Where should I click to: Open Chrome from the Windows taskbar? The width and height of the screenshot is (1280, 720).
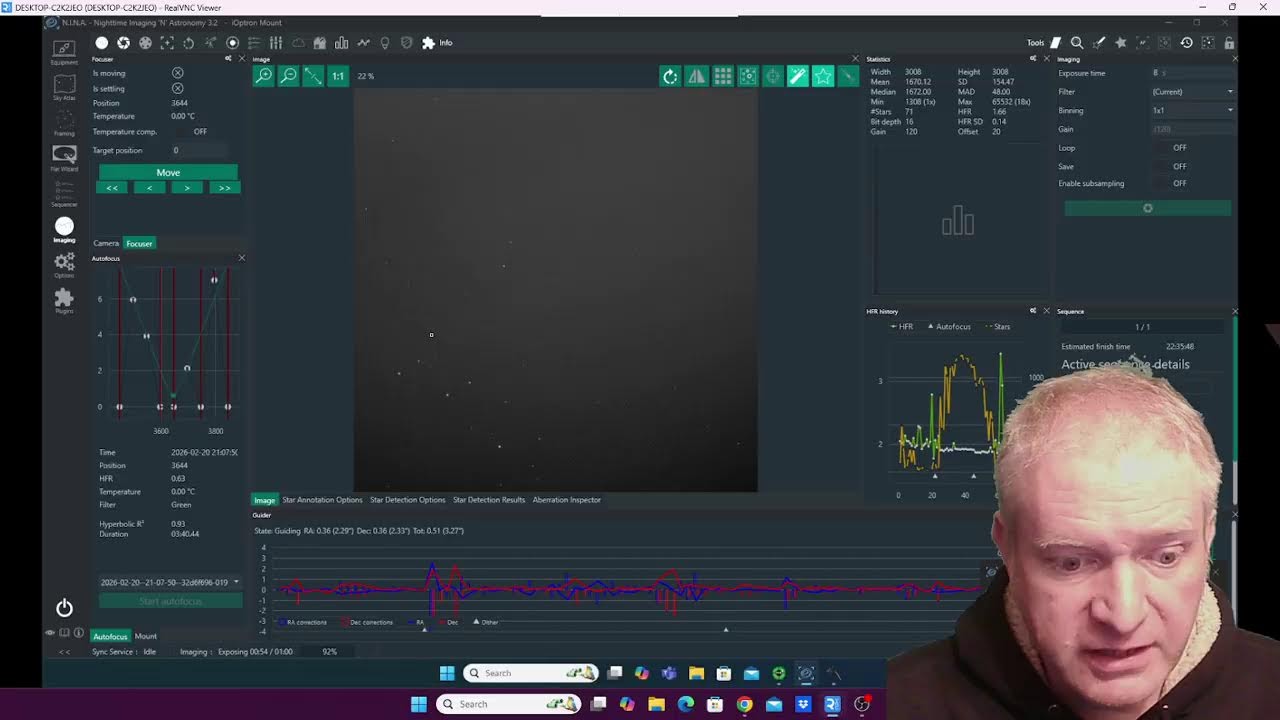744,704
